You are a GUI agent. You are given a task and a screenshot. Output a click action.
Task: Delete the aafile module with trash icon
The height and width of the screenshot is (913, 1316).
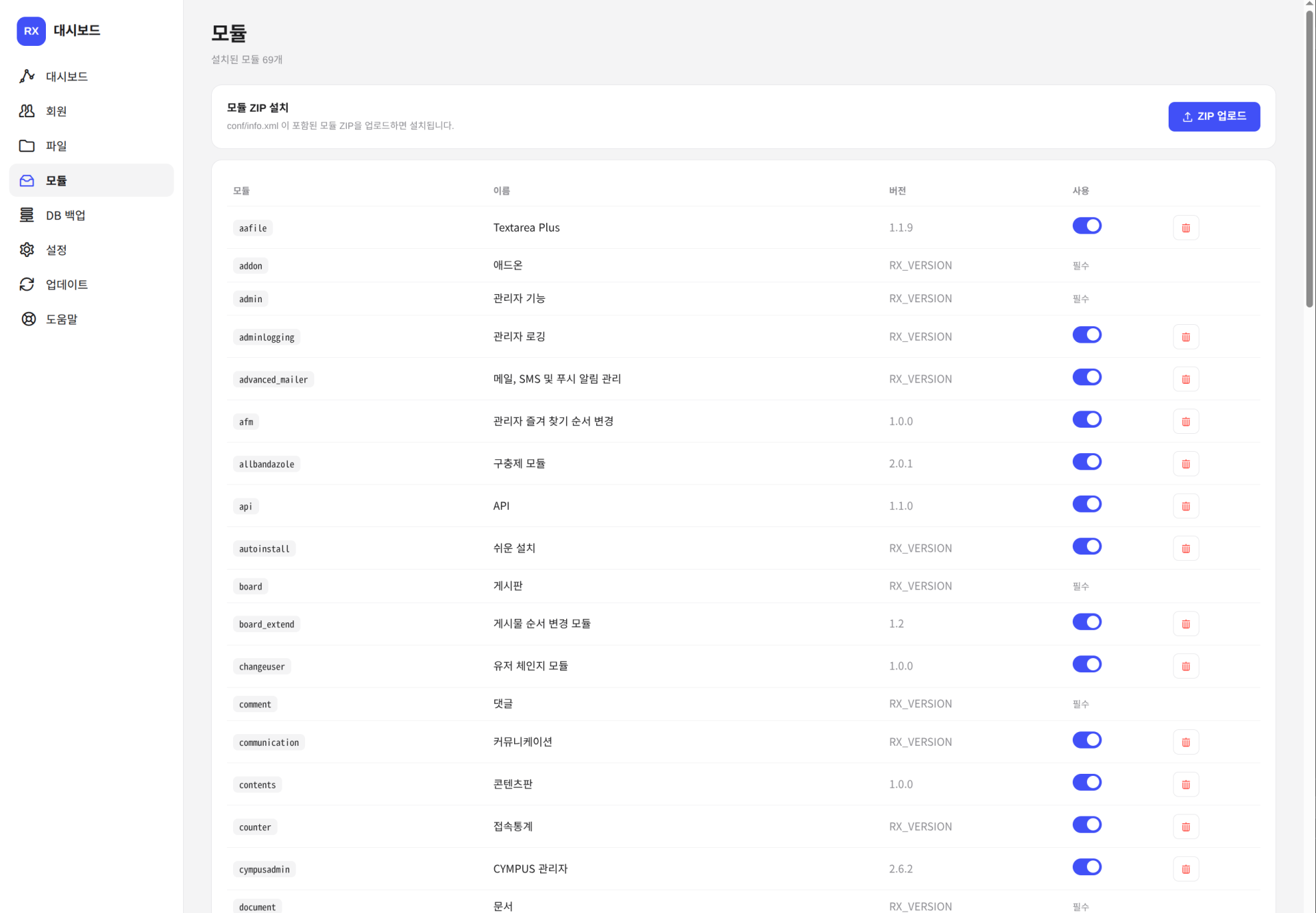click(x=1186, y=228)
